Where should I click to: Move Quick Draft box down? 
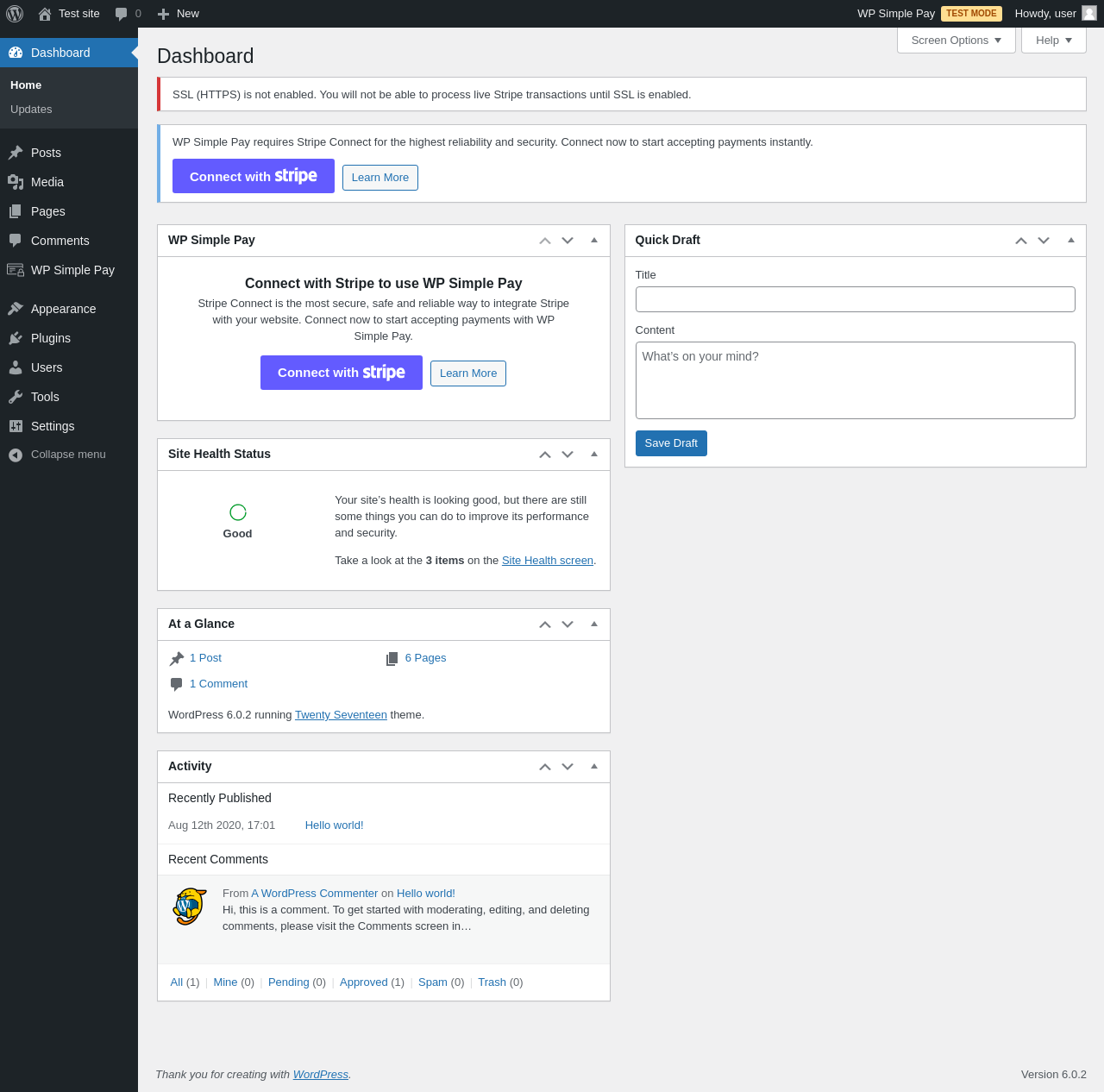(x=1044, y=241)
